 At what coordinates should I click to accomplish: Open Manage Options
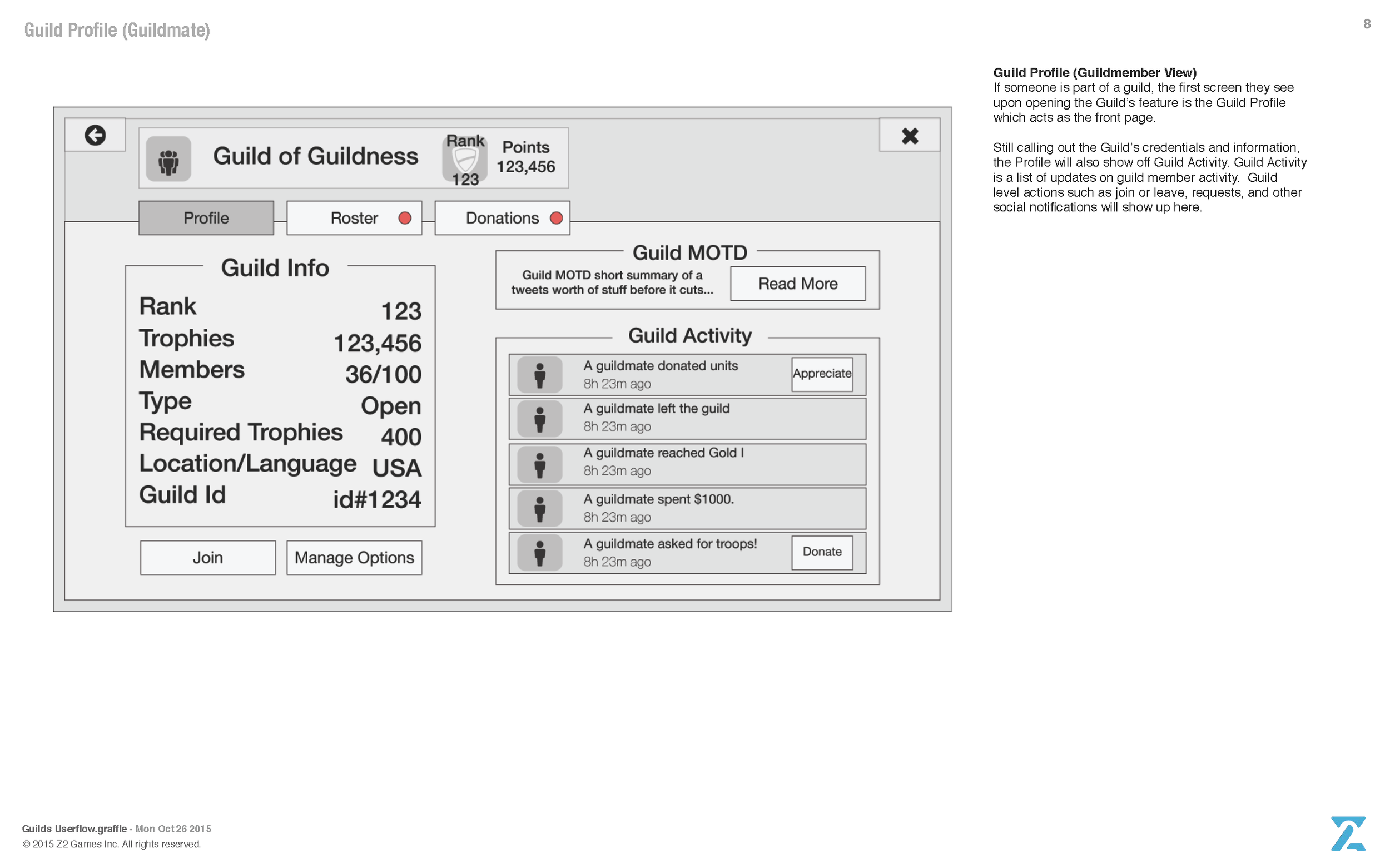(x=354, y=557)
